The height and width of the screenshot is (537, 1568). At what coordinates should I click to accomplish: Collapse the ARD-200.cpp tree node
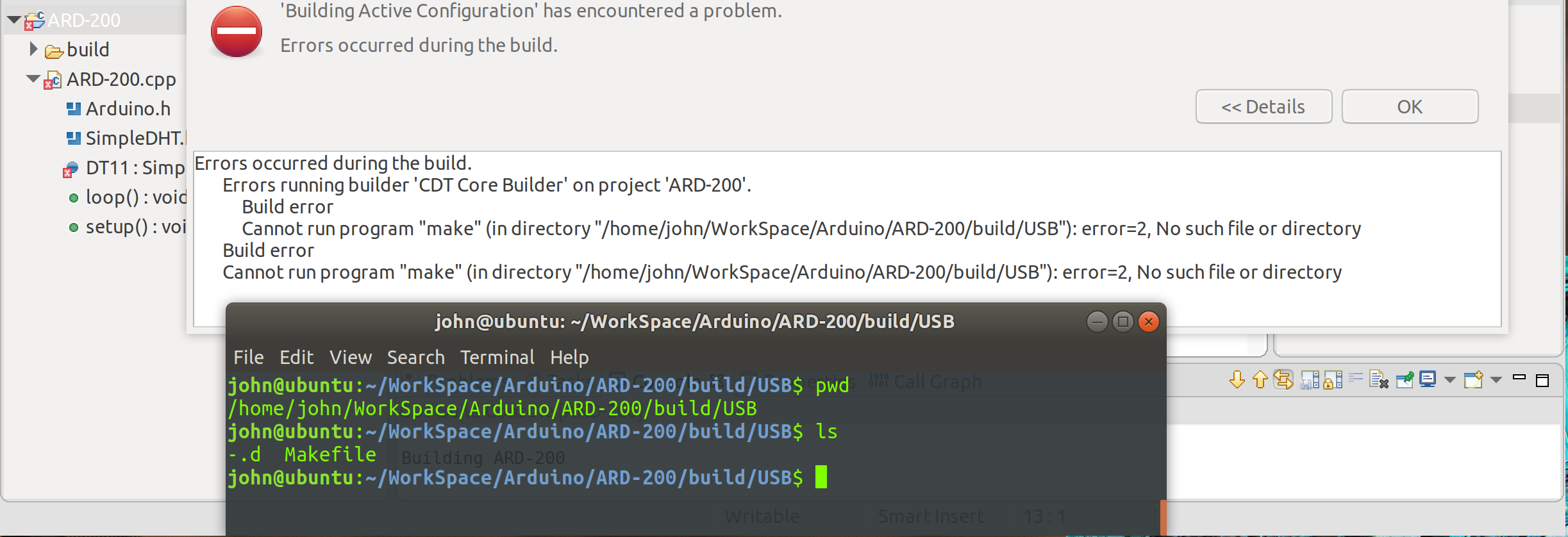click(33, 79)
